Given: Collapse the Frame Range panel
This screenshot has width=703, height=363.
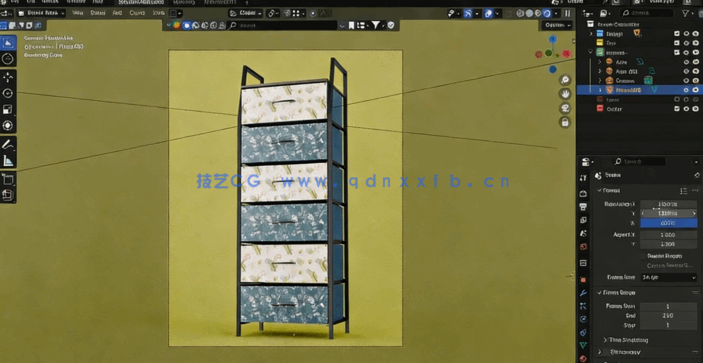Looking at the screenshot, I should coord(600,293).
